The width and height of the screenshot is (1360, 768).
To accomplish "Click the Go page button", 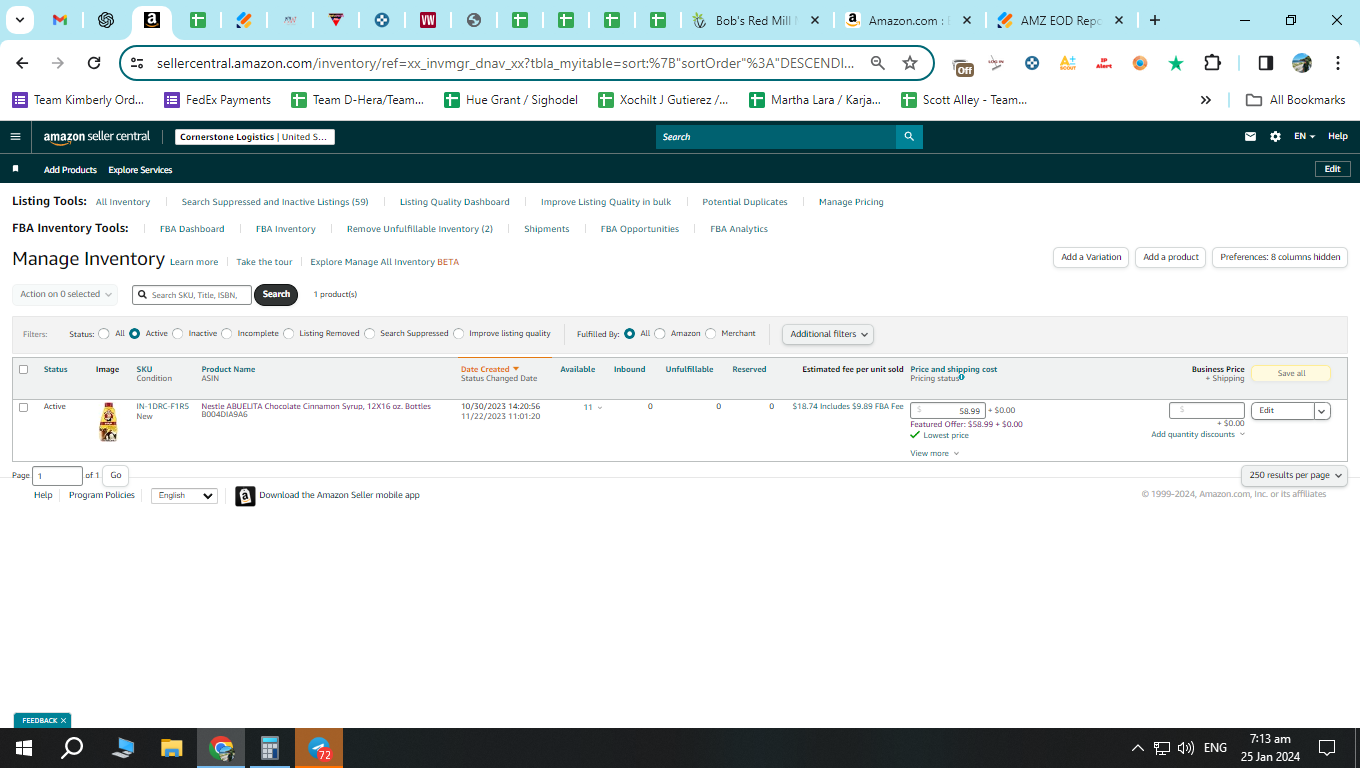I will pyautogui.click(x=116, y=476).
